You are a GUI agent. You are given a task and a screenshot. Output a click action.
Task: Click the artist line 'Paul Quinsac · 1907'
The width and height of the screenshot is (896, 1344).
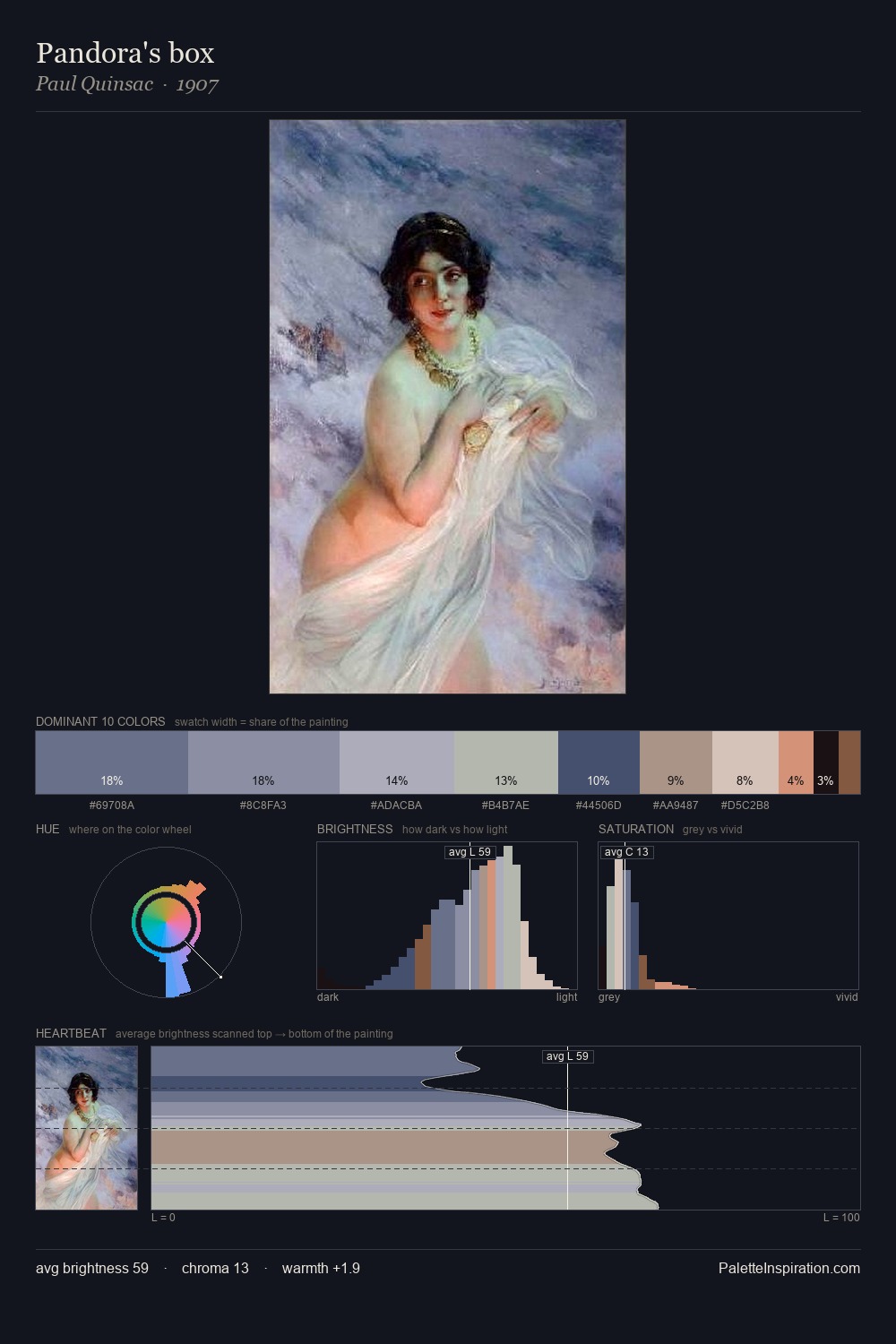[127, 84]
